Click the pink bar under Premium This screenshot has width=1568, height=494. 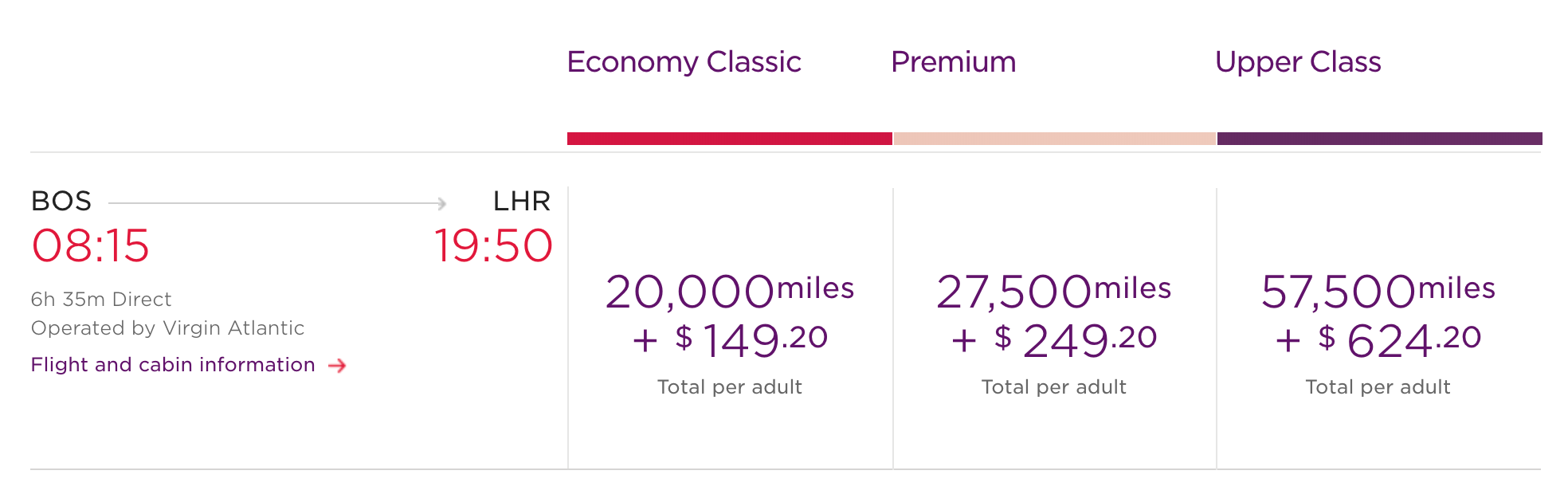pyautogui.click(x=1054, y=139)
